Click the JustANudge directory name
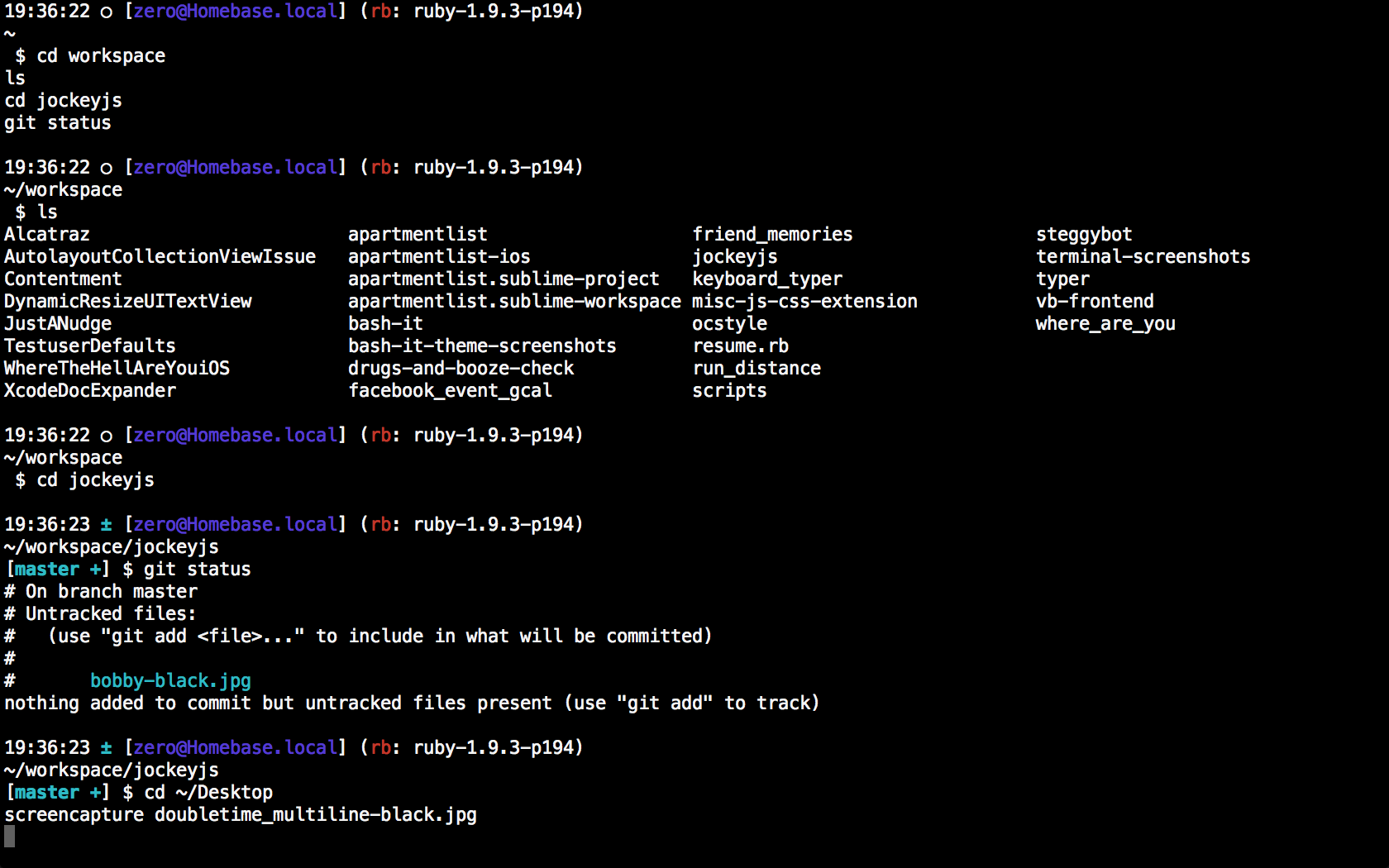Screen dimensions: 1389x868 point(58,324)
